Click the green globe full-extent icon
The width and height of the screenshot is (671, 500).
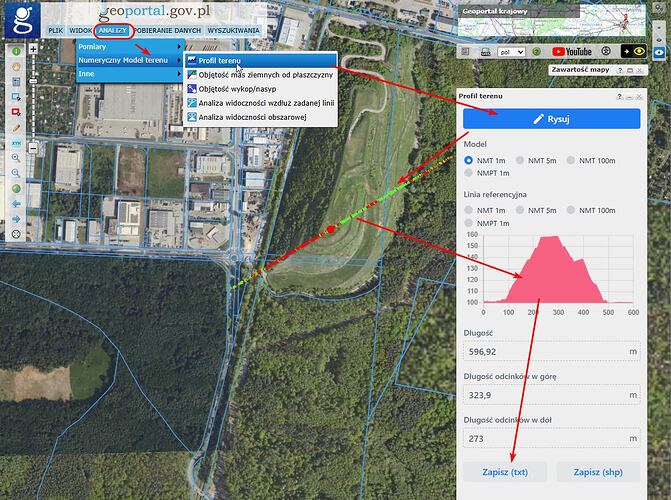point(16,188)
